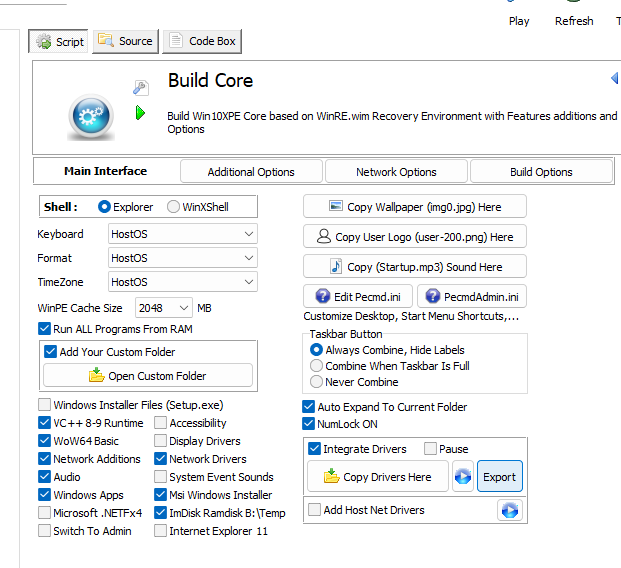Viewport: 621px width, 568px height.
Task: Click Edit Pecmd.ini button
Action: coord(358,296)
